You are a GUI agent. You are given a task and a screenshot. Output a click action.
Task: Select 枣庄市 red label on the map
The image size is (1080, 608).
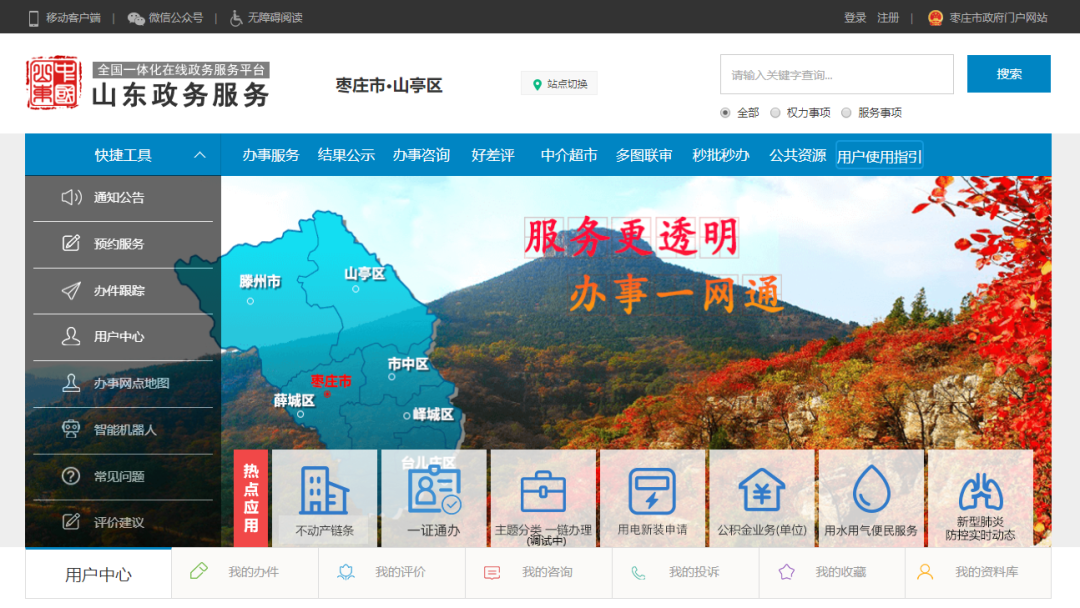point(331,381)
